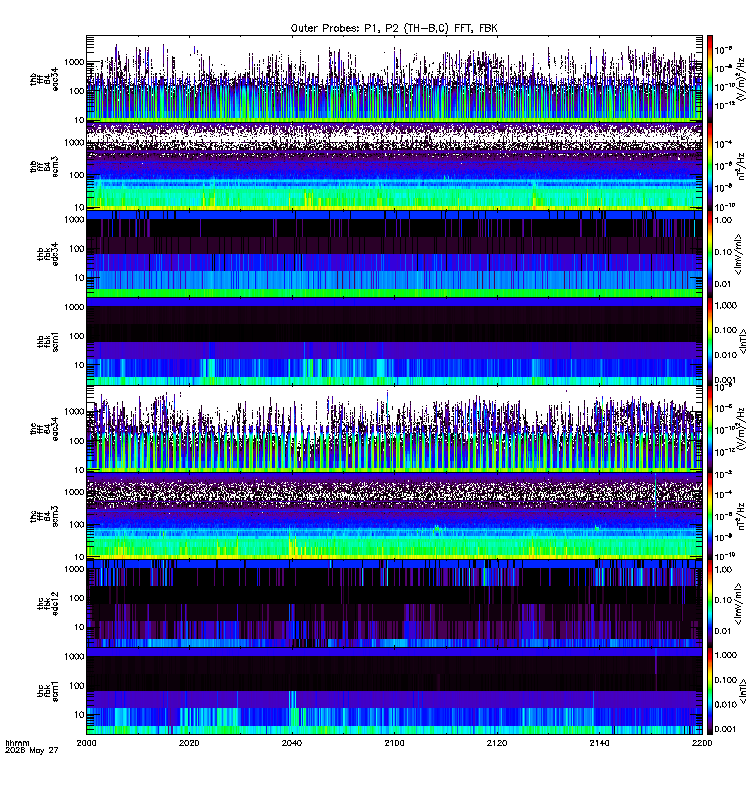Click the color bar of thb fbk scm1 panel
The image size is (750, 800).
click(709, 341)
